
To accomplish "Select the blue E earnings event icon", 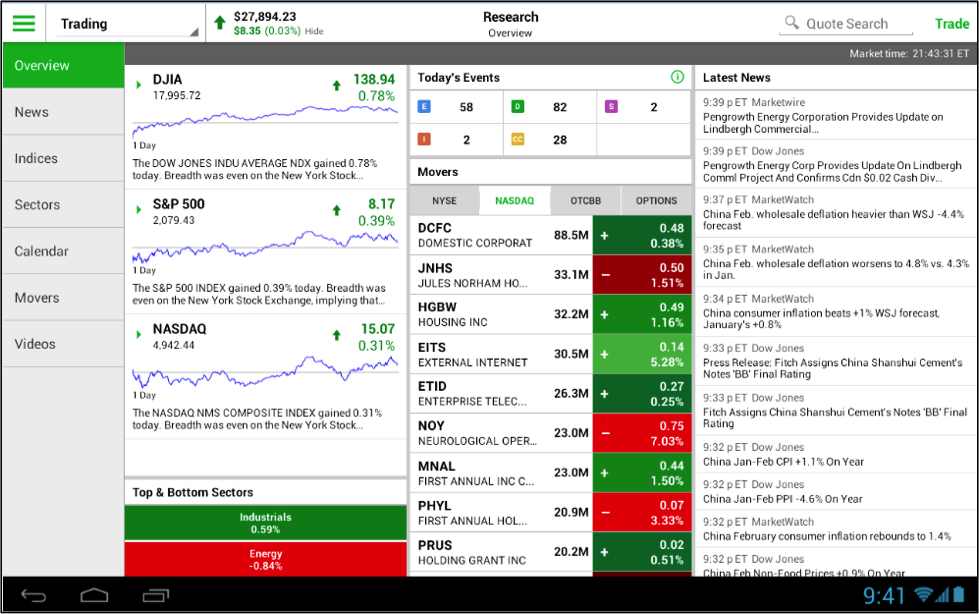I will (424, 107).
